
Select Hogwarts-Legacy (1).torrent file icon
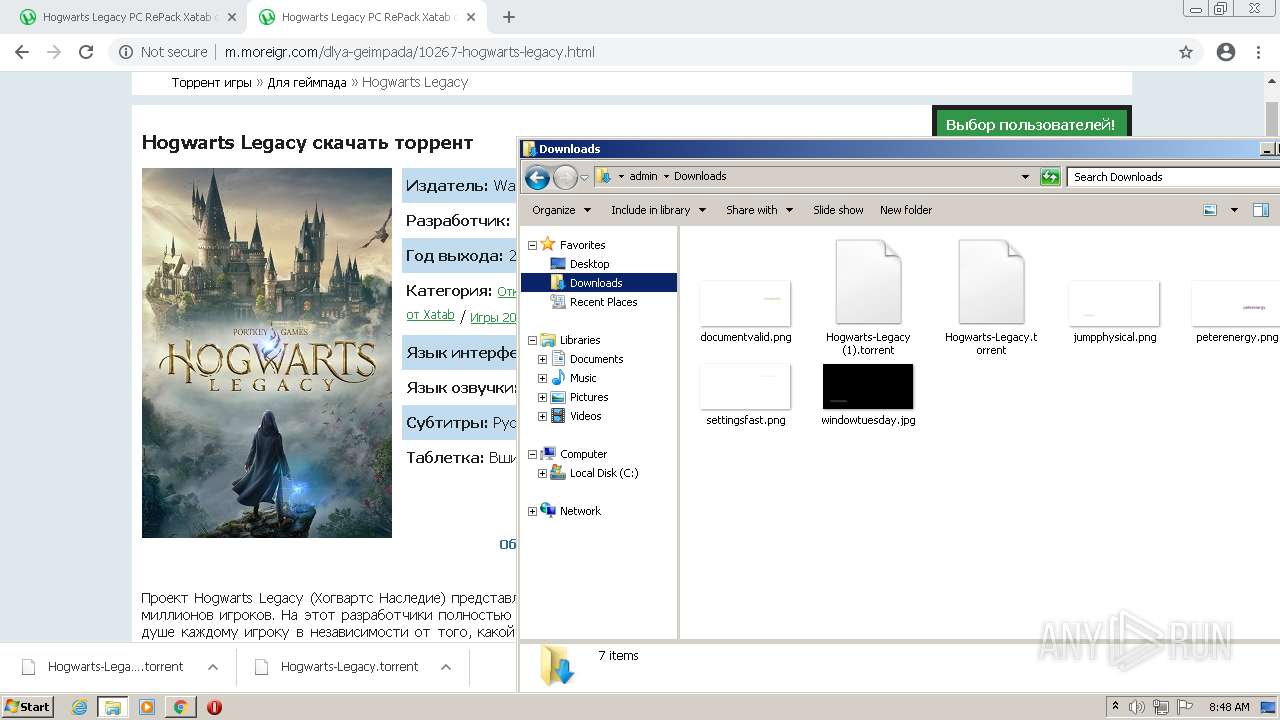click(868, 282)
